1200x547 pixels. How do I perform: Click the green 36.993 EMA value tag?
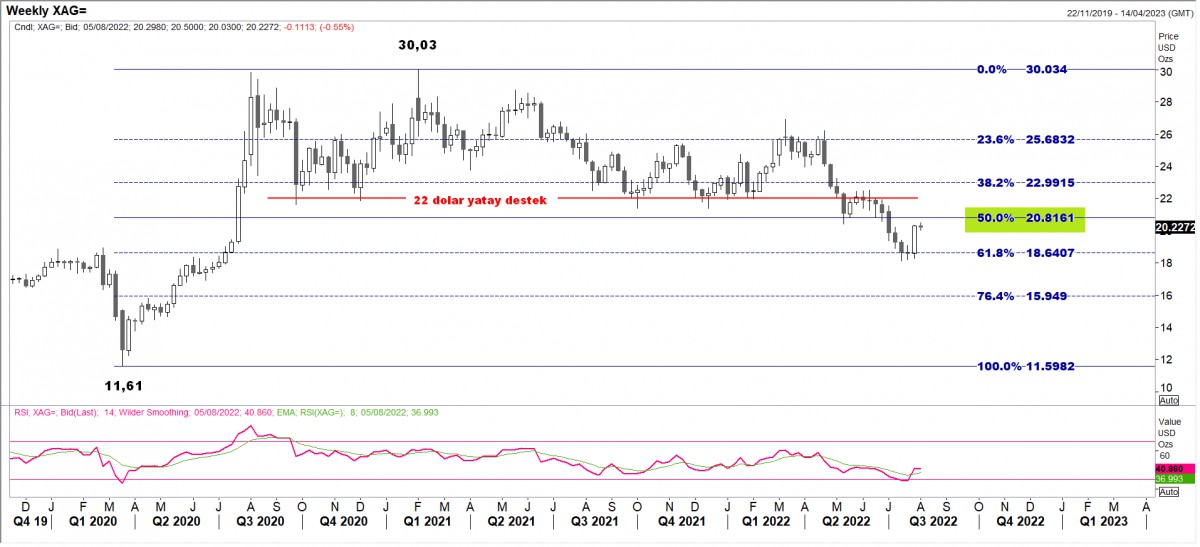[1169, 480]
